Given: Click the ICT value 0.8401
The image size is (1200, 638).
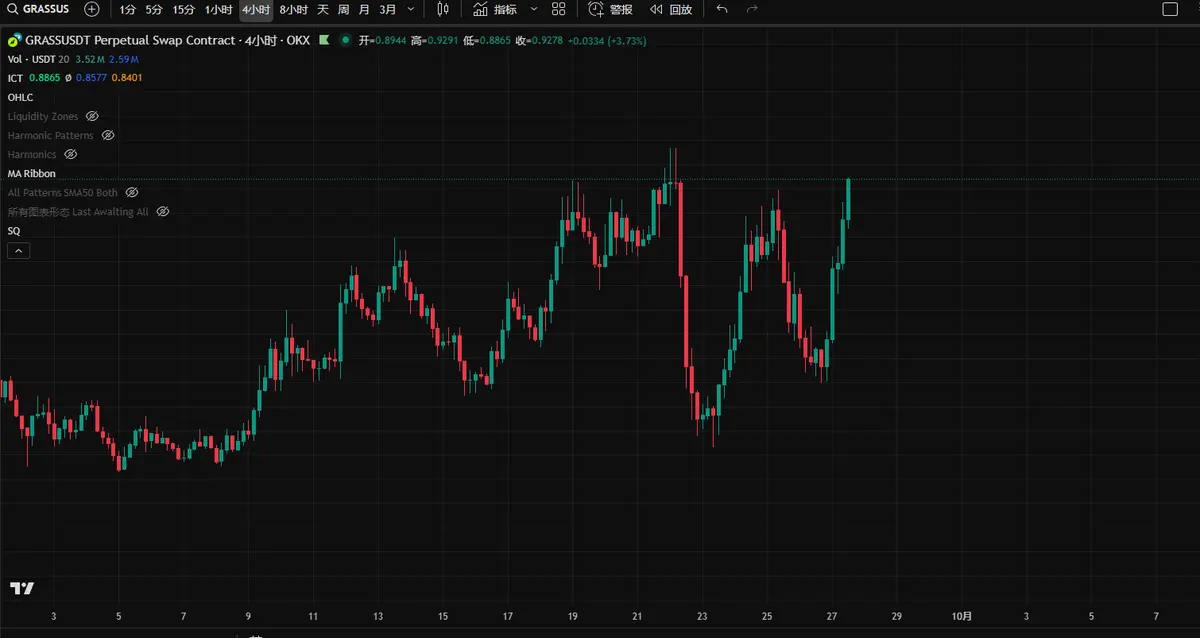Looking at the screenshot, I should point(127,78).
